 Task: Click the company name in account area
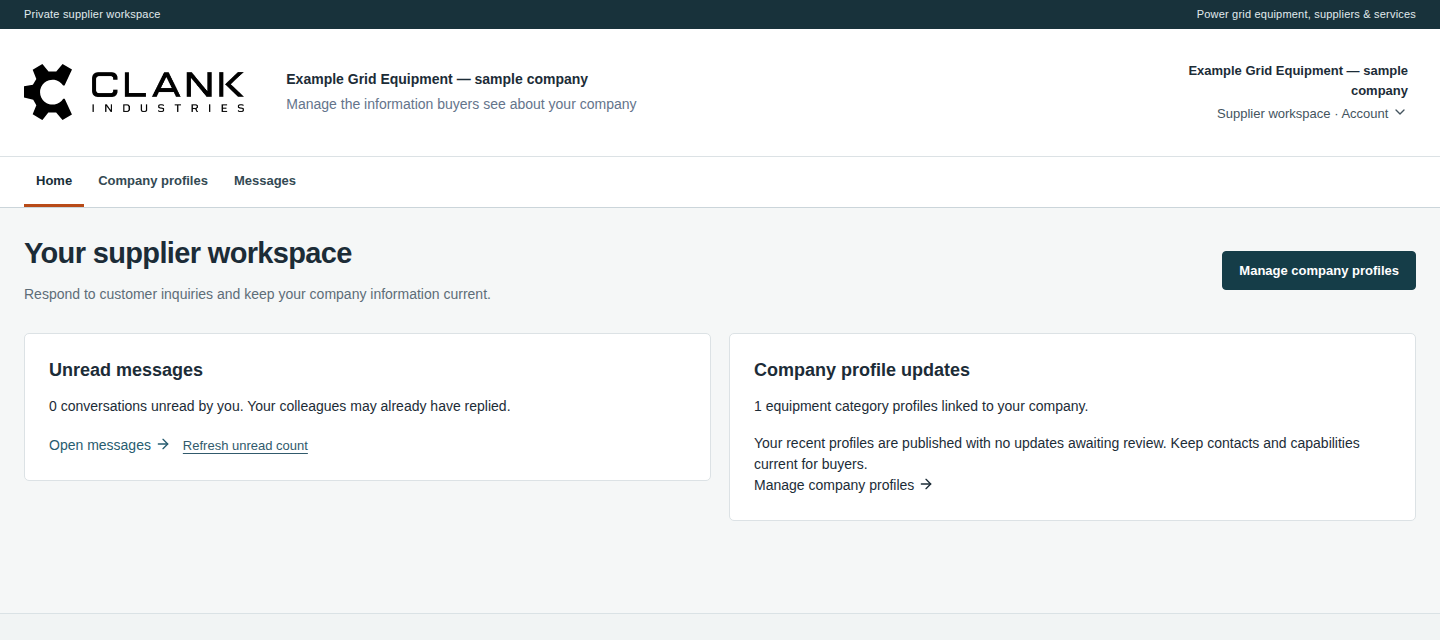[1298, 81]
